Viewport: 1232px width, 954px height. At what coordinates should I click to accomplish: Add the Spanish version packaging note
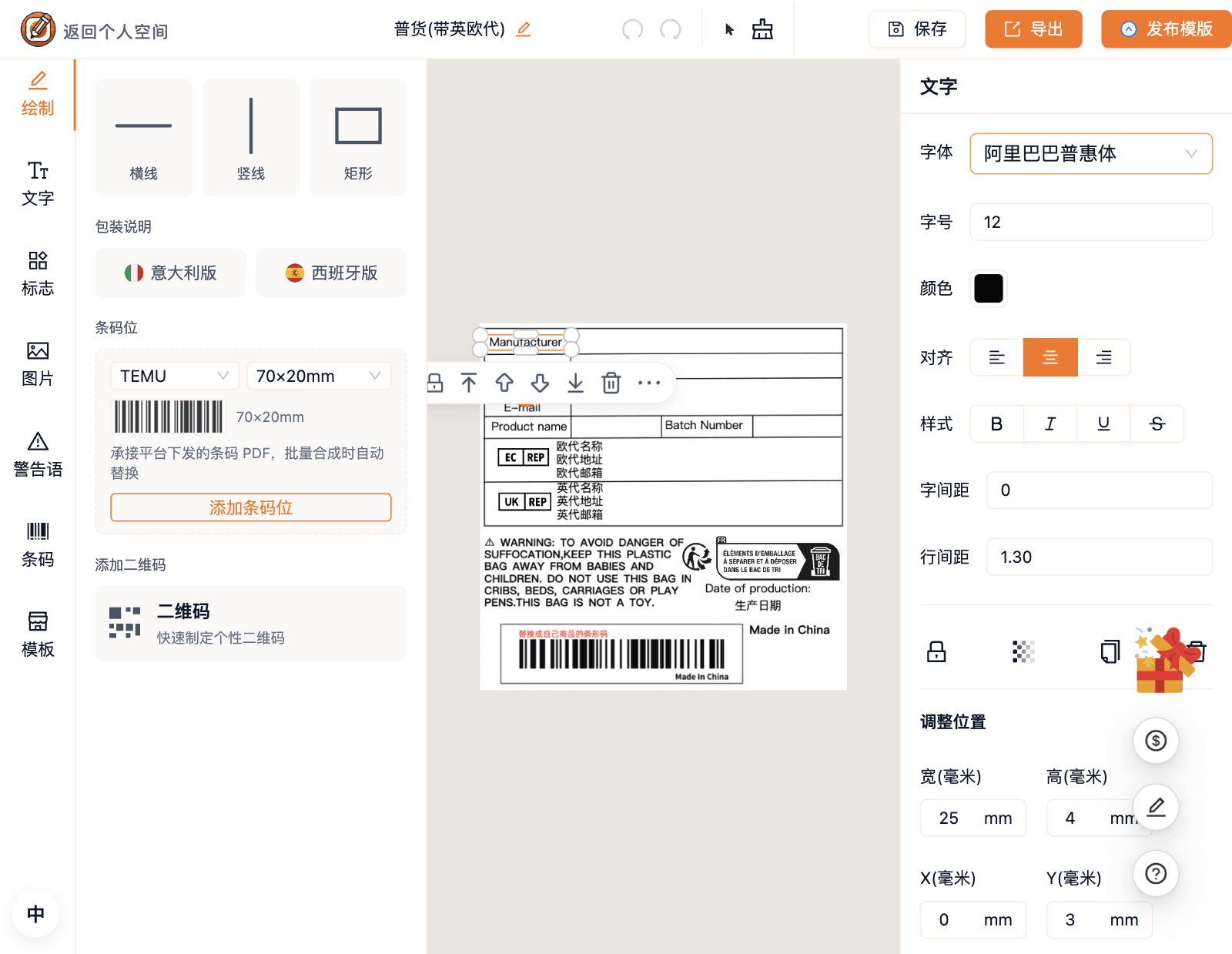pyautogui.click(x=331, y=273)
